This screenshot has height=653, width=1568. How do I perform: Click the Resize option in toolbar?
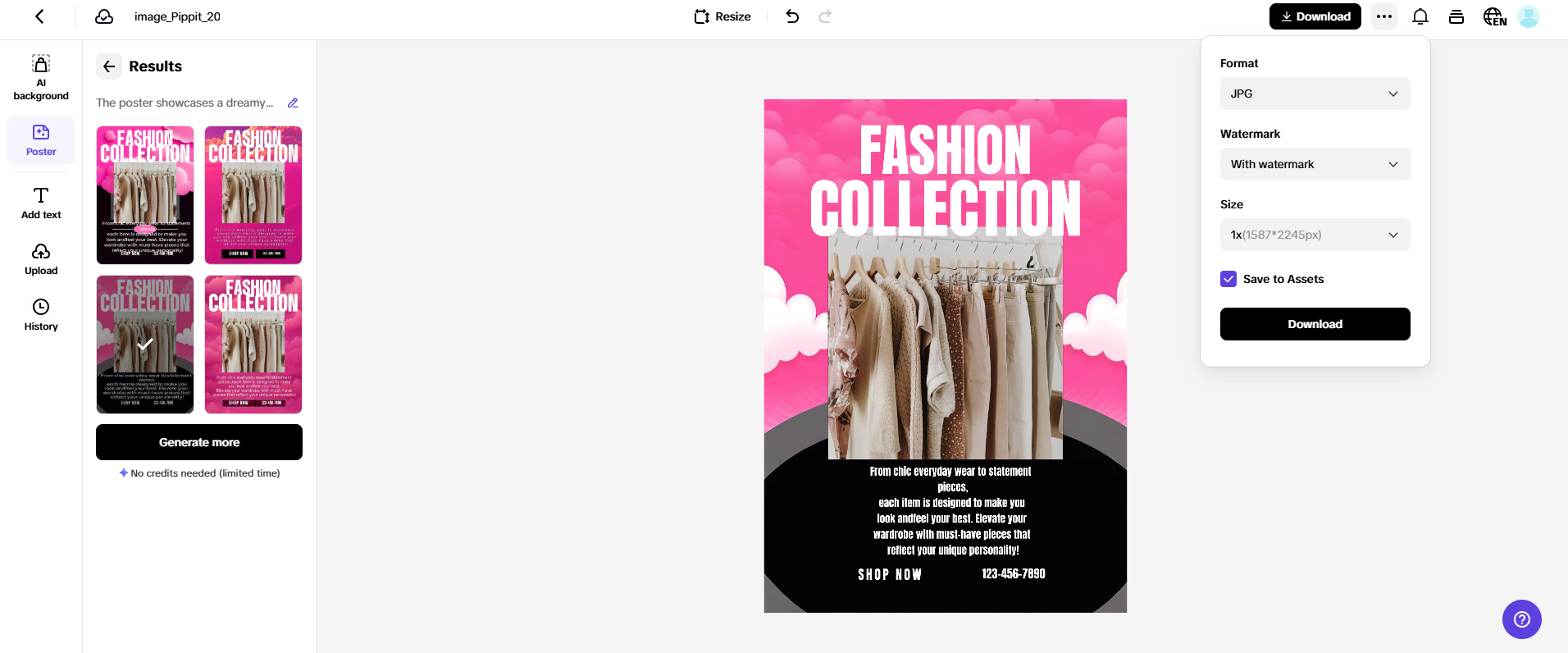point(722,16)
